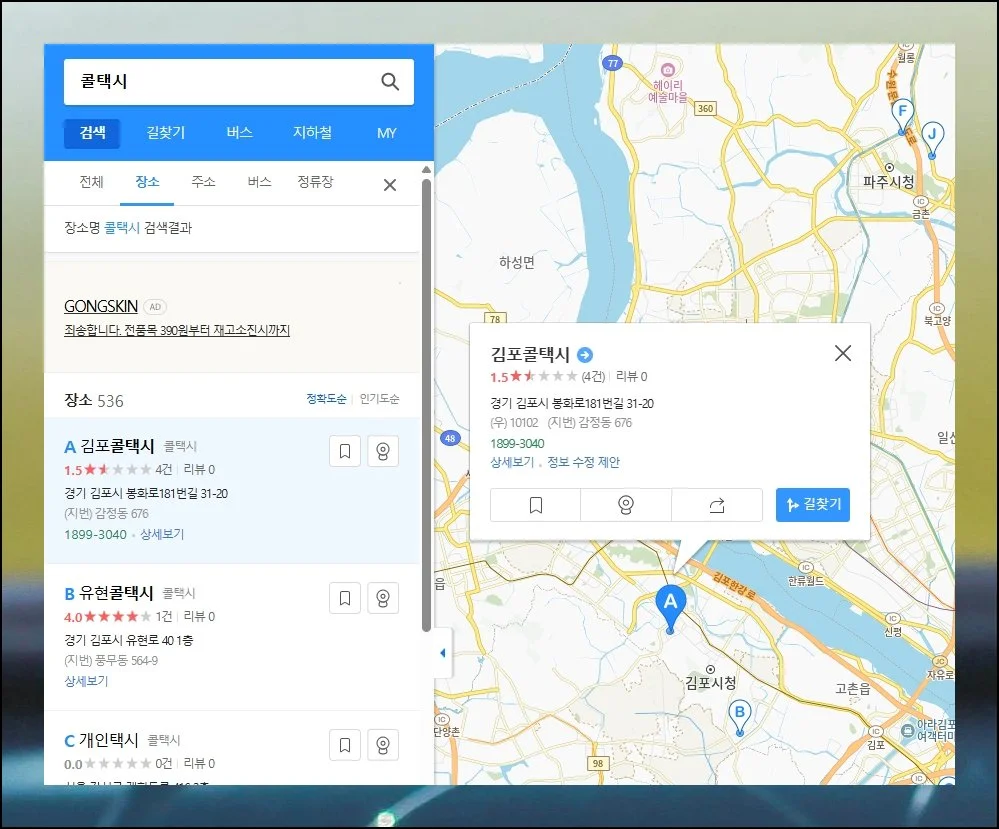Click the blue 길찾기 directions button
Screen dimensions: 999x829
812,505
